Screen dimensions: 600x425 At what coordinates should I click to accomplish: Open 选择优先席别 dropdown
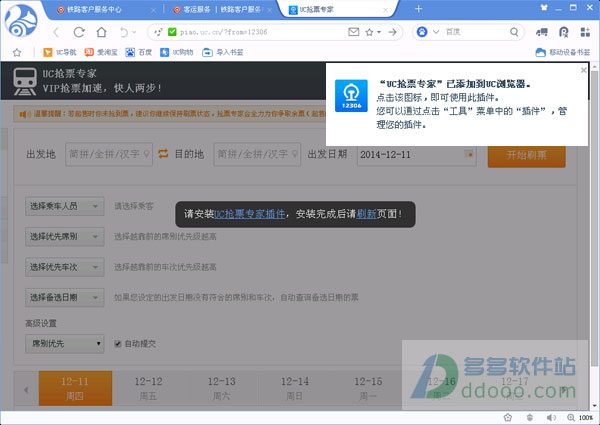(64, 236)
